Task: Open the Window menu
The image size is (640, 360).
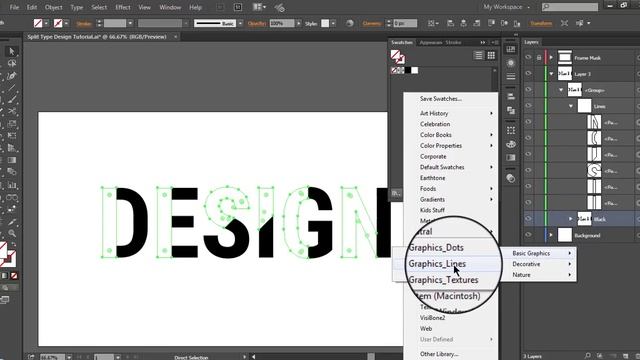Action: (170, 7)
